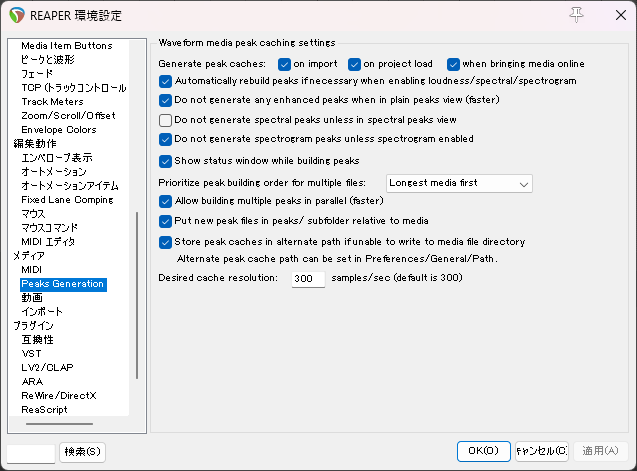Enable 'Do not generate spectral peaks' checkbox
The width and height of the screenshot is (637, 471).
[165, 120]
